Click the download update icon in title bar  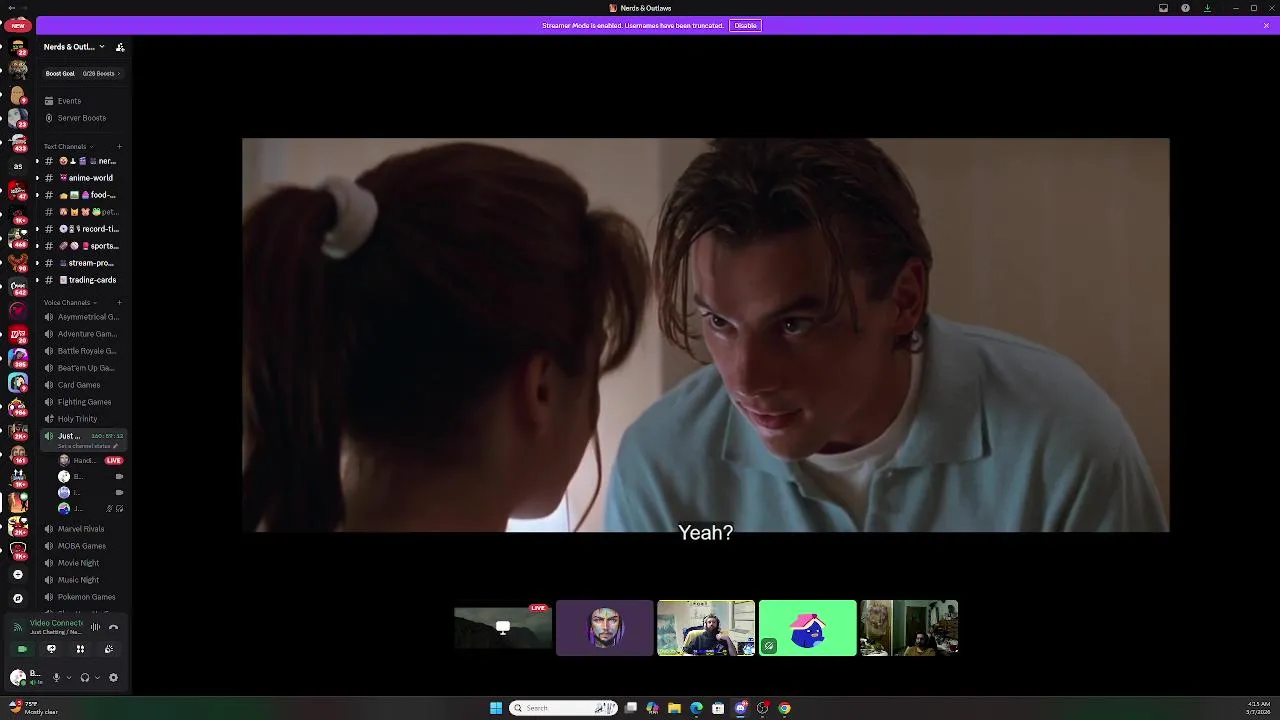(x=1207, y=8)
